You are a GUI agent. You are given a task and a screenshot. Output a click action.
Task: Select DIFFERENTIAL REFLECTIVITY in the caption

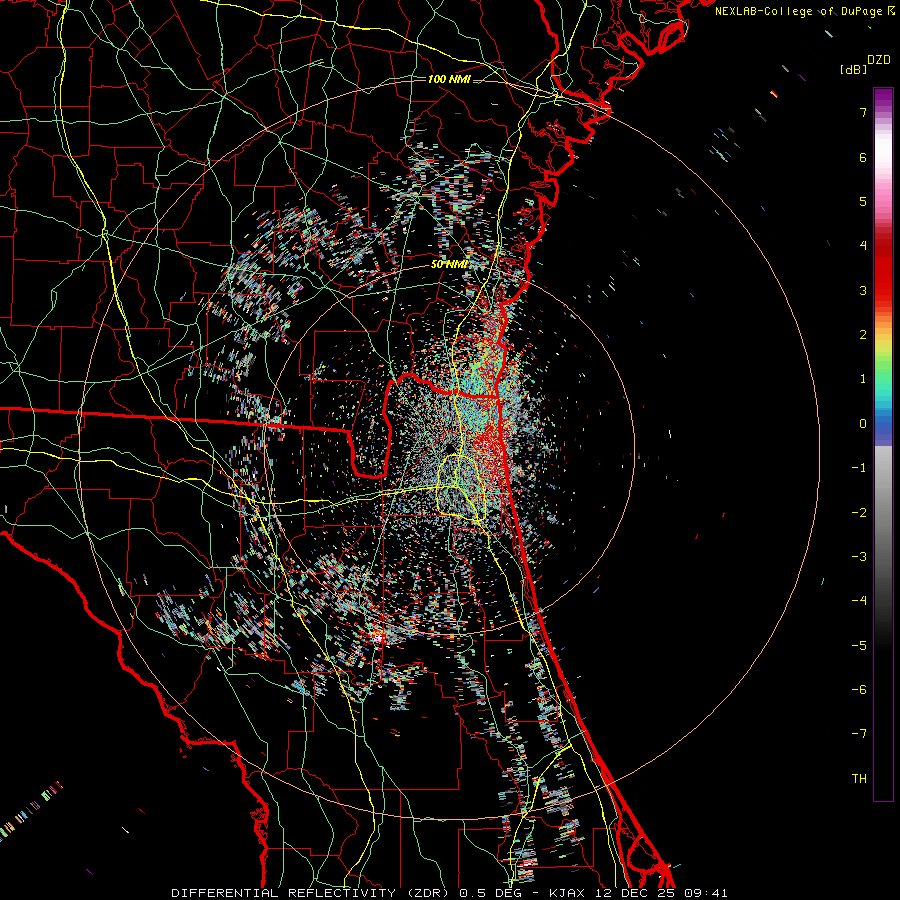[283, 893]
